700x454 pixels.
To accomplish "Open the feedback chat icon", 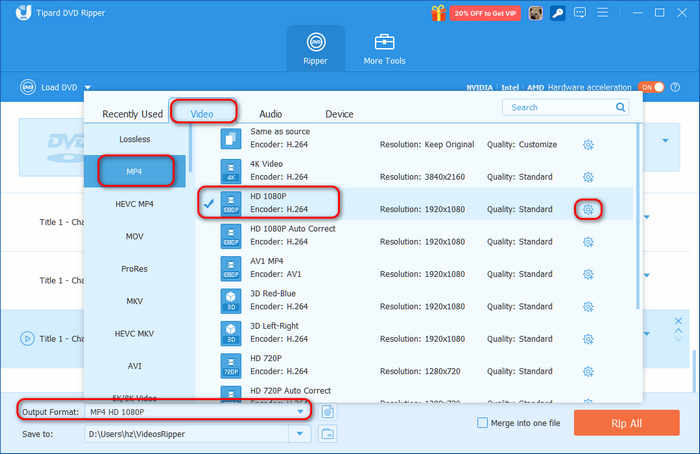I will coord(580,12).
